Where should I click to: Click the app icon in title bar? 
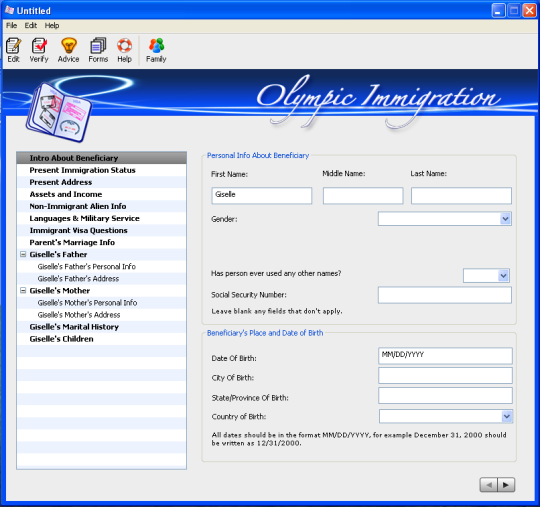pyautogui.click(x=9, y=11)
